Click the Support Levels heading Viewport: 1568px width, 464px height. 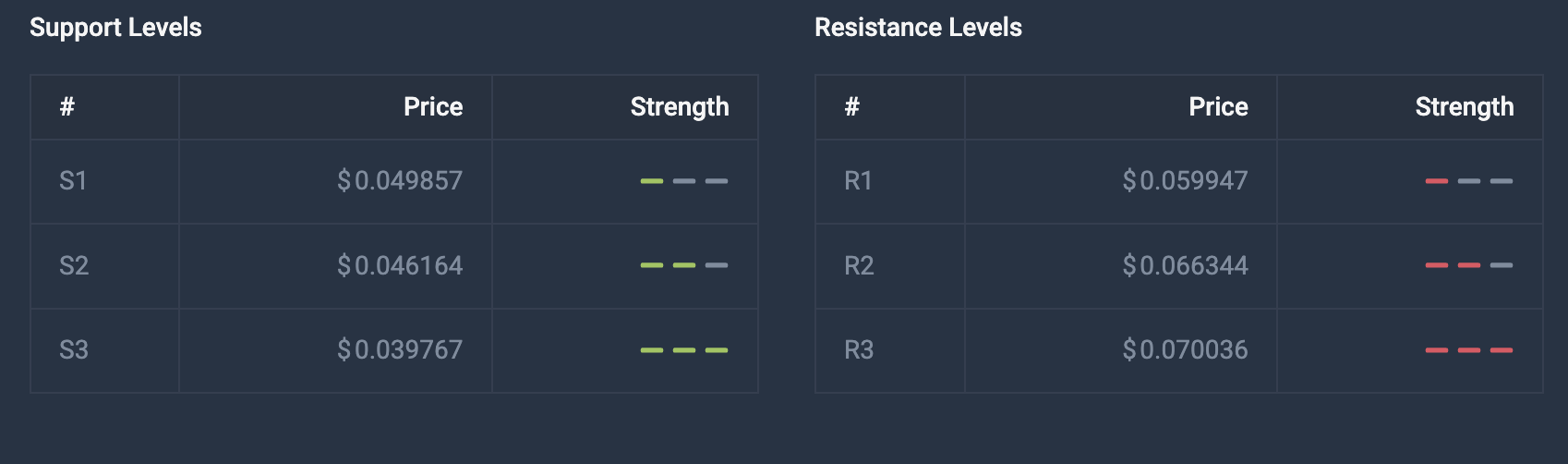click(115, 28)
